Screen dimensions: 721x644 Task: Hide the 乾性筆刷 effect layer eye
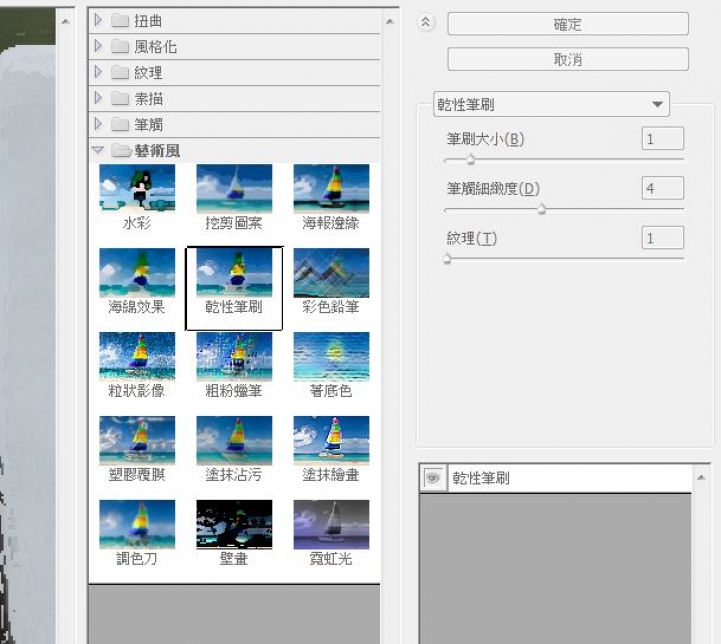(433, 478)
